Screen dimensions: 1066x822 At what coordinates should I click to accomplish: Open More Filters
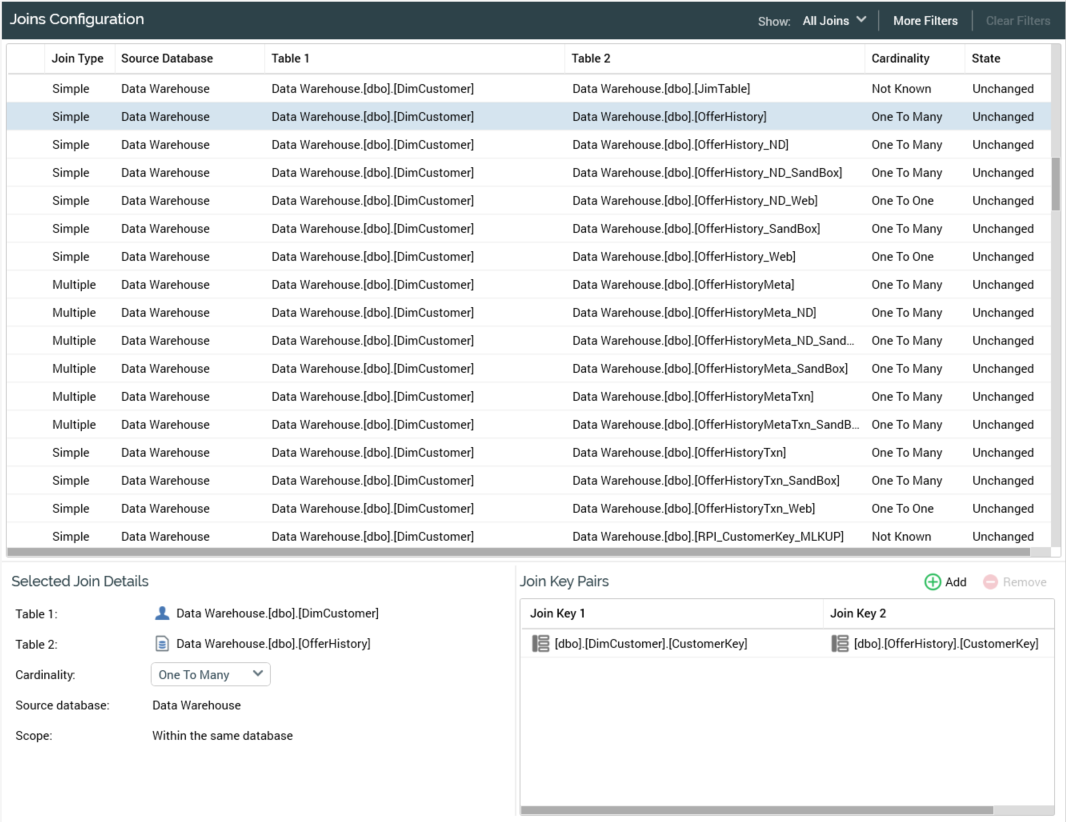925,21
